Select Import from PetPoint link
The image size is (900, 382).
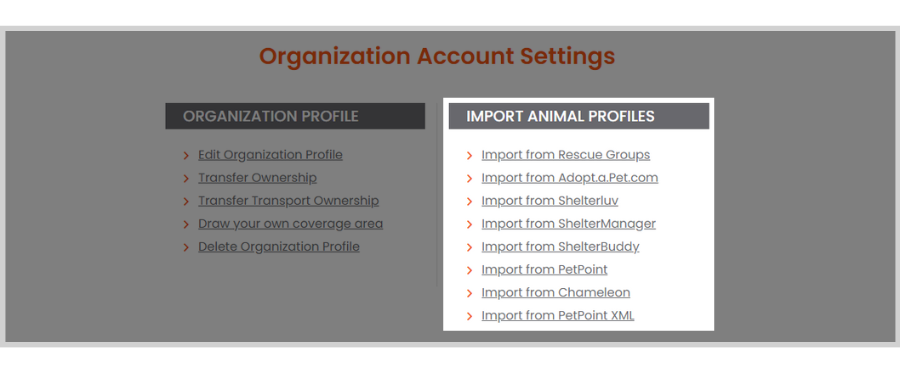coord(544,270)
